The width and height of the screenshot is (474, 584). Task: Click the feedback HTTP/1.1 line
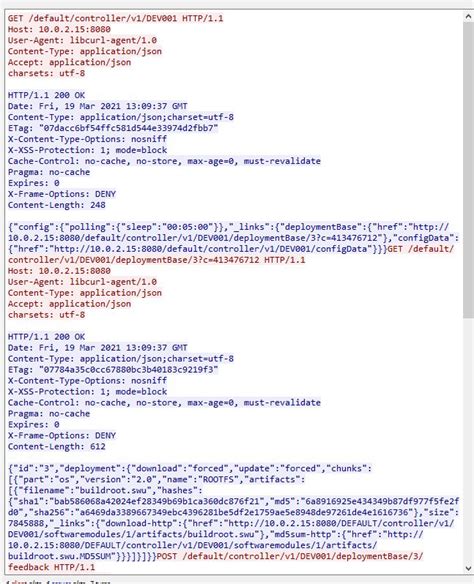[51, 567]
